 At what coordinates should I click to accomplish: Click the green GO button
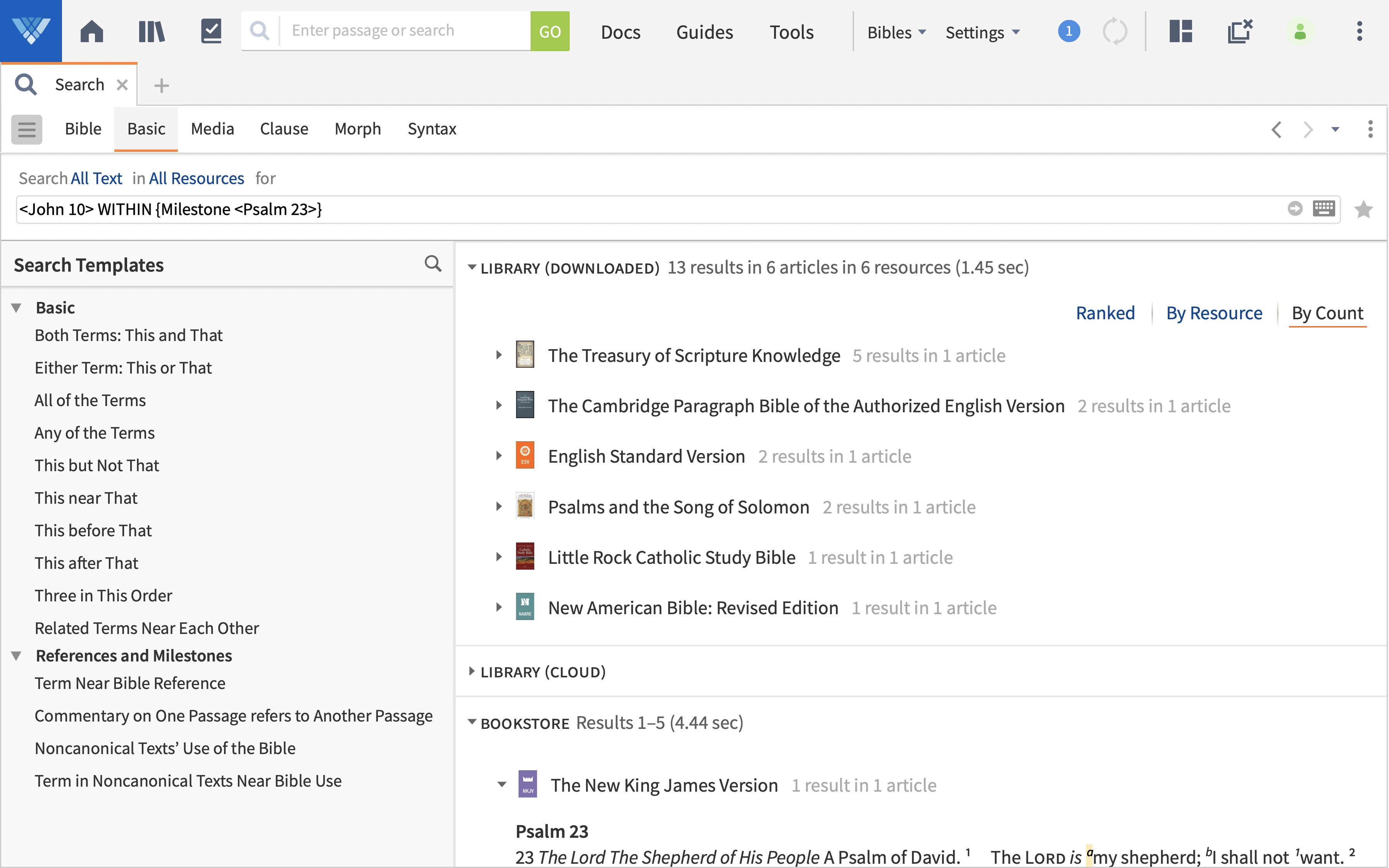(x=550, y=31)
